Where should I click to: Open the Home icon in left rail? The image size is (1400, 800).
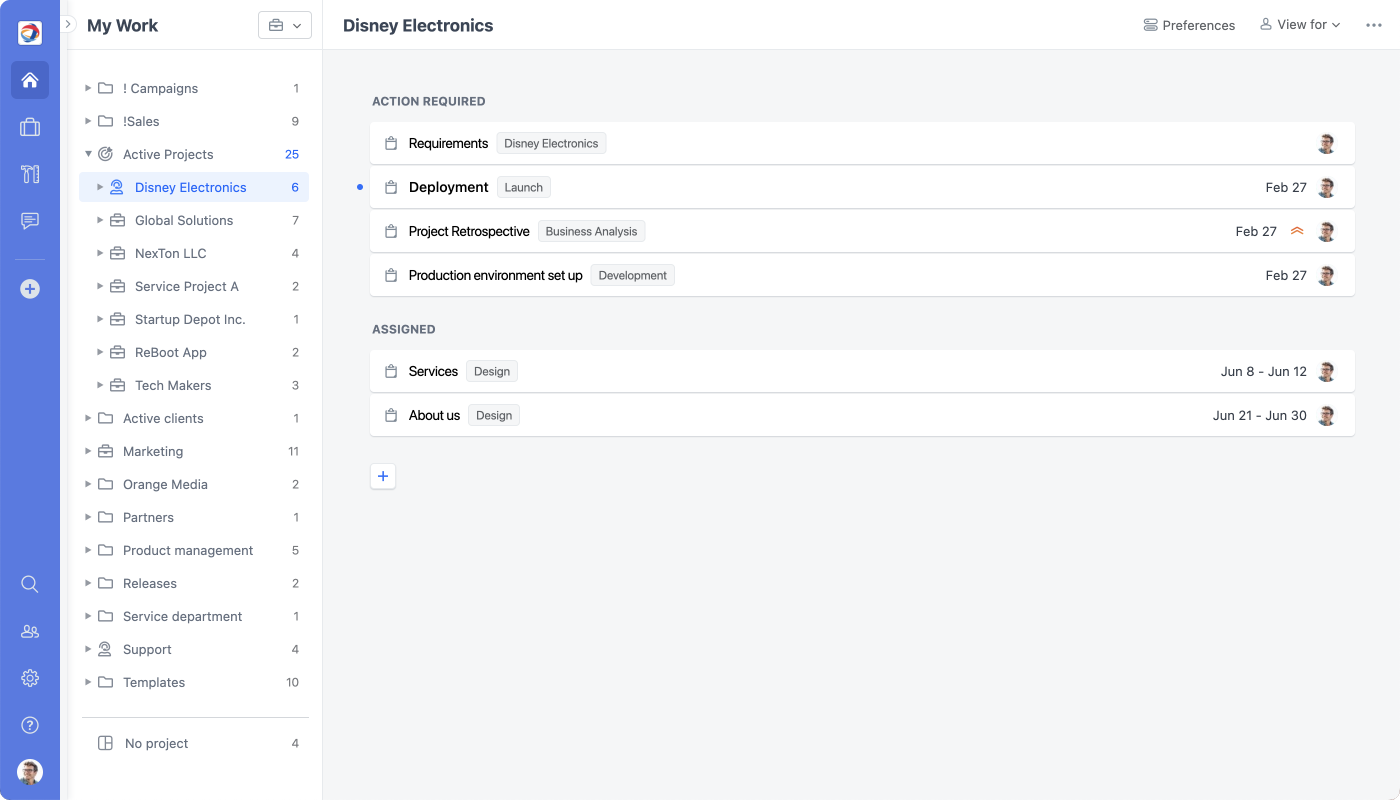30,80
